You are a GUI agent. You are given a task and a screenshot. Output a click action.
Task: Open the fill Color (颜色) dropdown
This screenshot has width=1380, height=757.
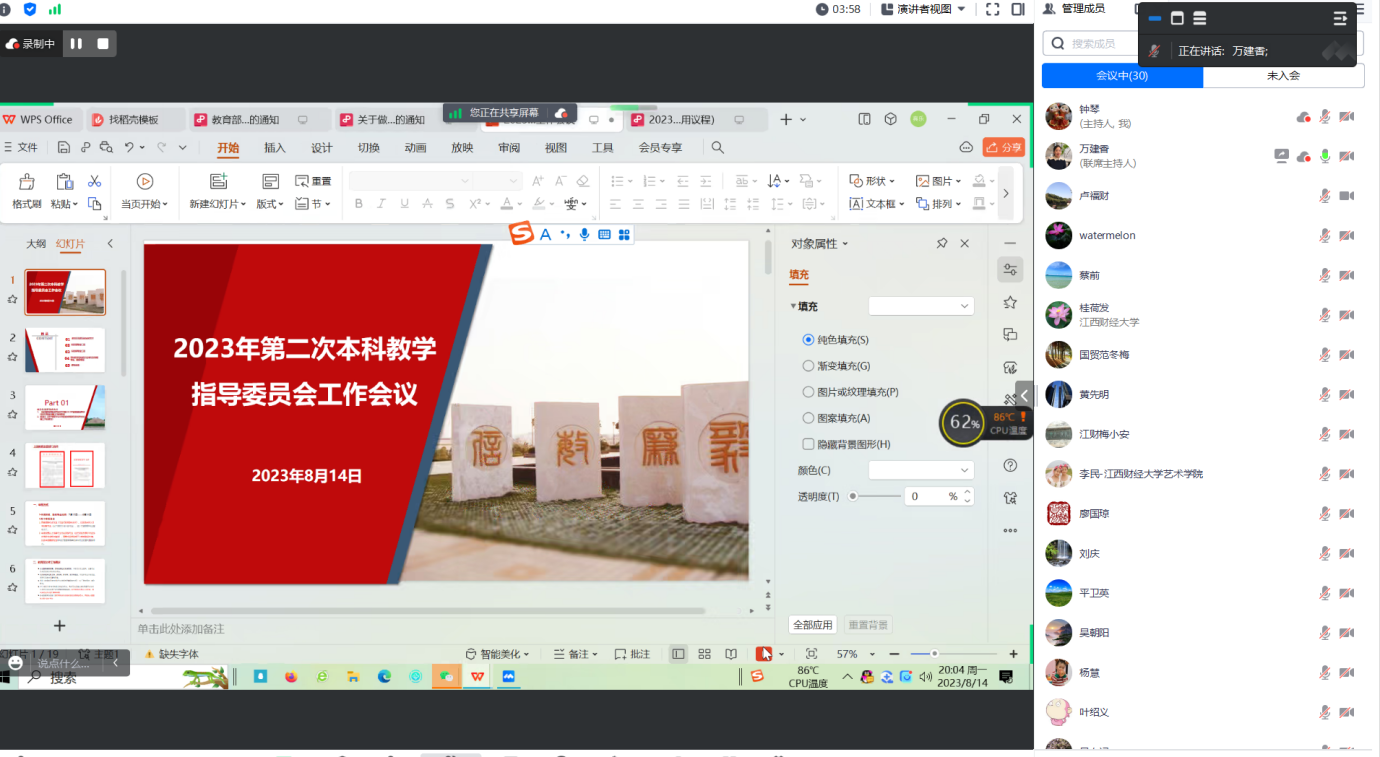921,470
